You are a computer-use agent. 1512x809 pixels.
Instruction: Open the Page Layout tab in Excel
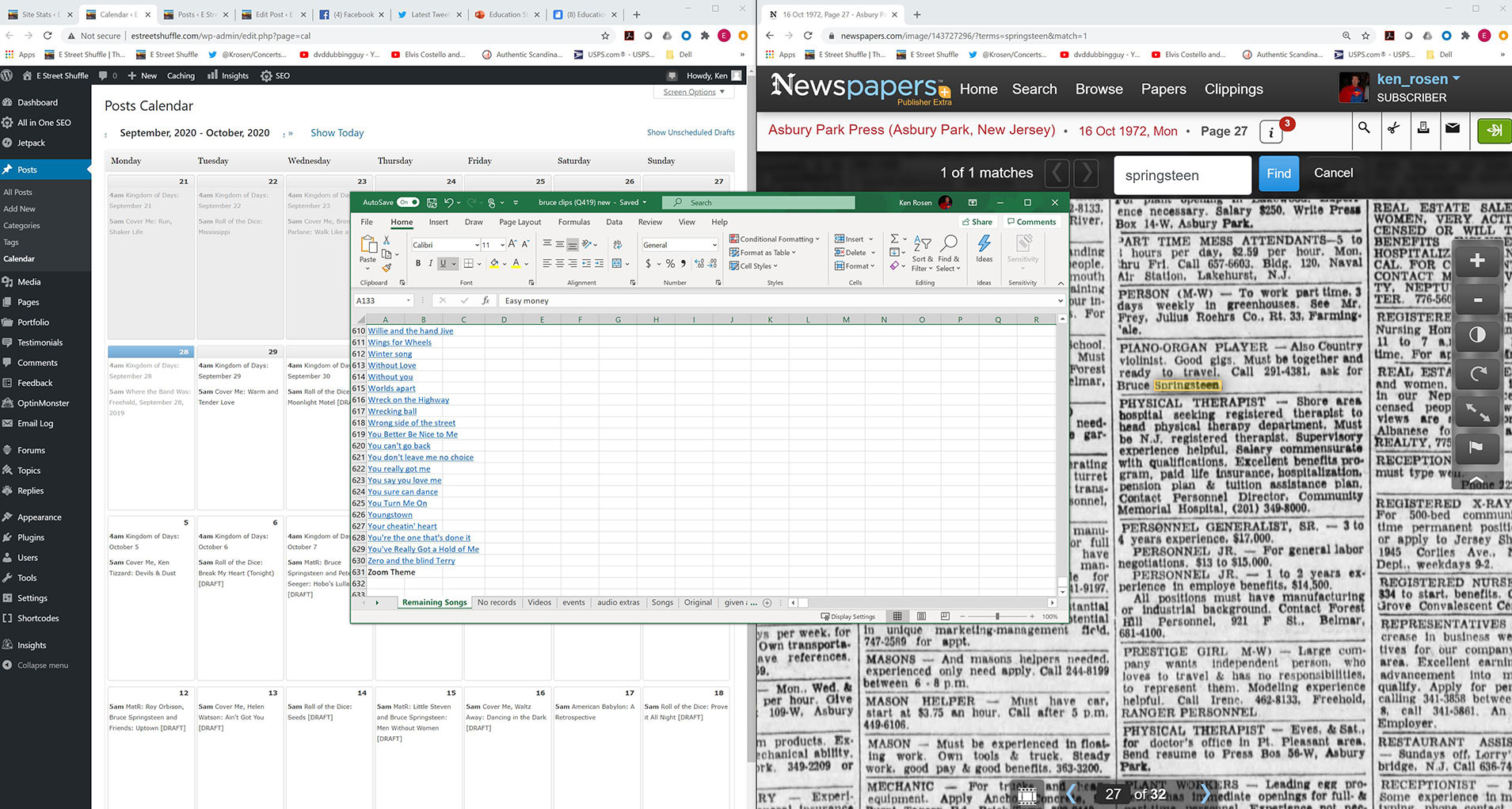tap(520, 222)
